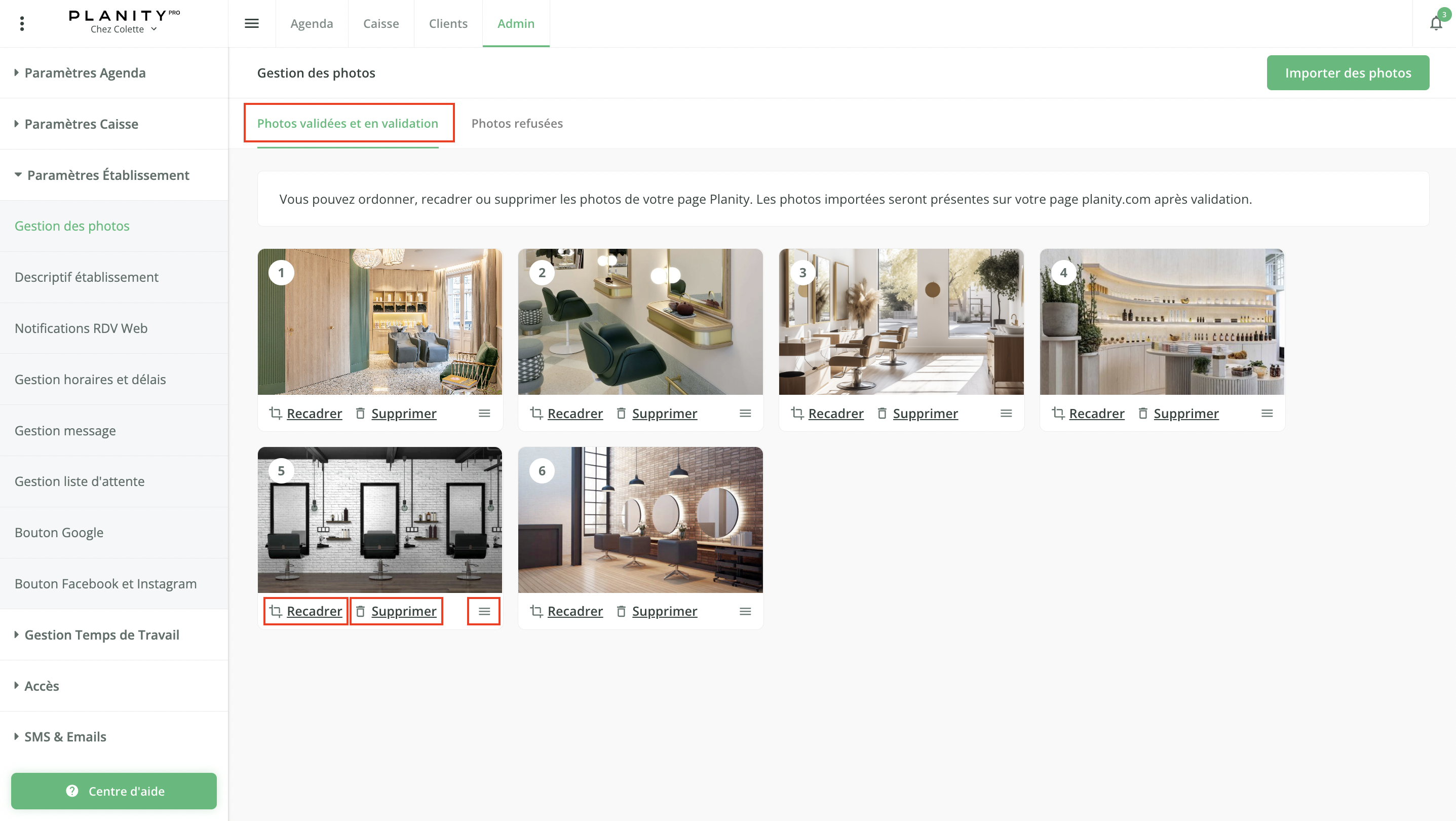Screen dimensions: 1456x821
Task: Click the crop icon on photo 6
Action: pos(537,611)
